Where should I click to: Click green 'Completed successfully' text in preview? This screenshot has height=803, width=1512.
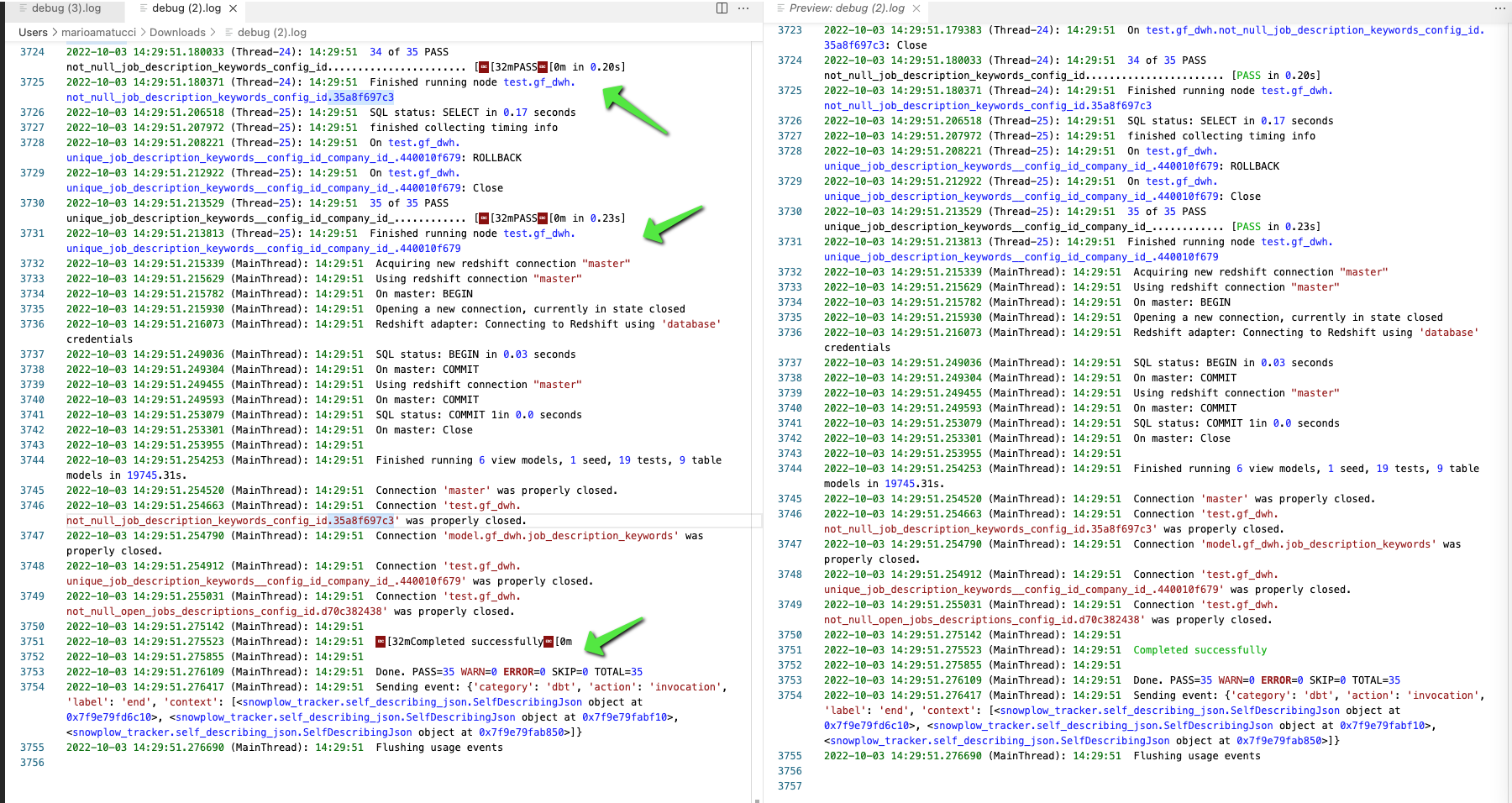click(x=1200, y=650)
